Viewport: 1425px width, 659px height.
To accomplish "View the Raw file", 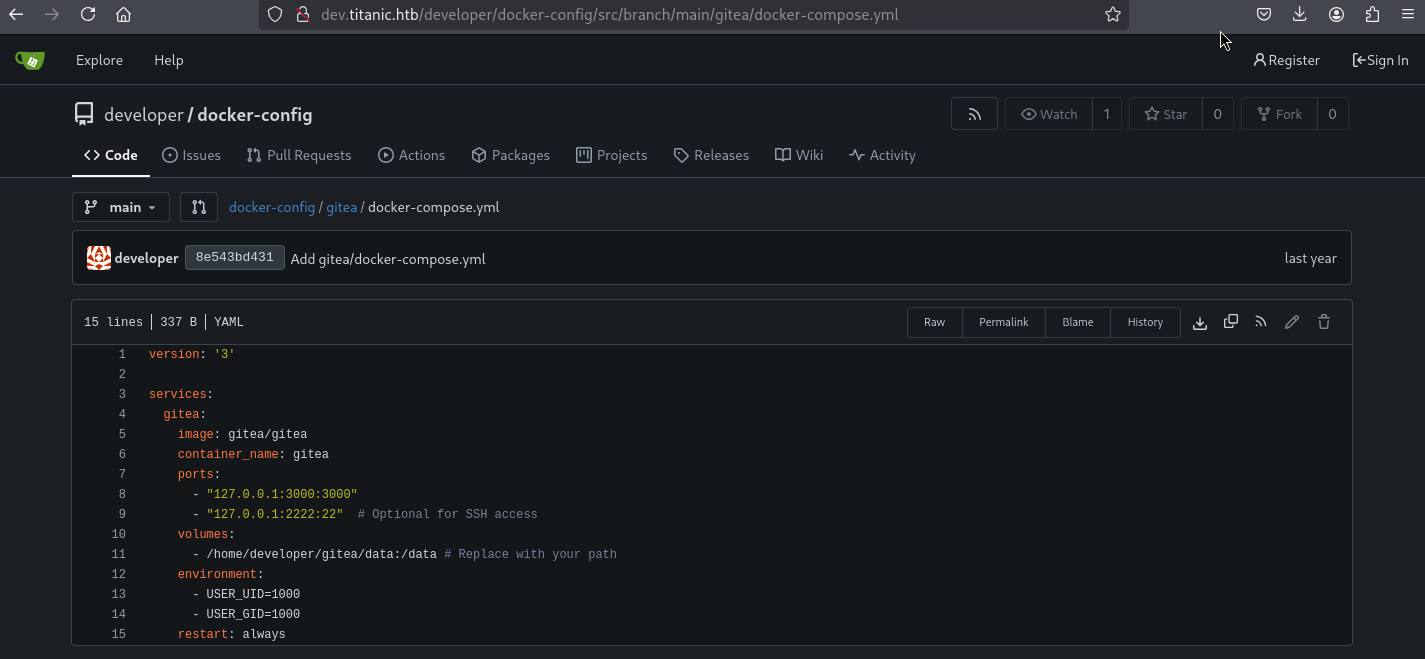I will [x=935, y=322].
